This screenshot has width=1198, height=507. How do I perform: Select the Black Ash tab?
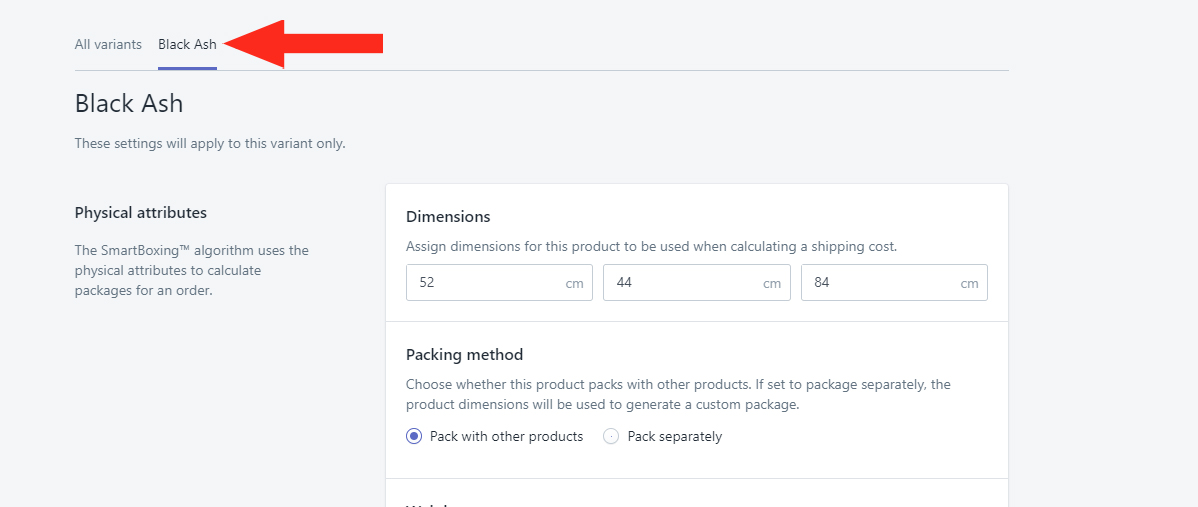tap(187, 44)
